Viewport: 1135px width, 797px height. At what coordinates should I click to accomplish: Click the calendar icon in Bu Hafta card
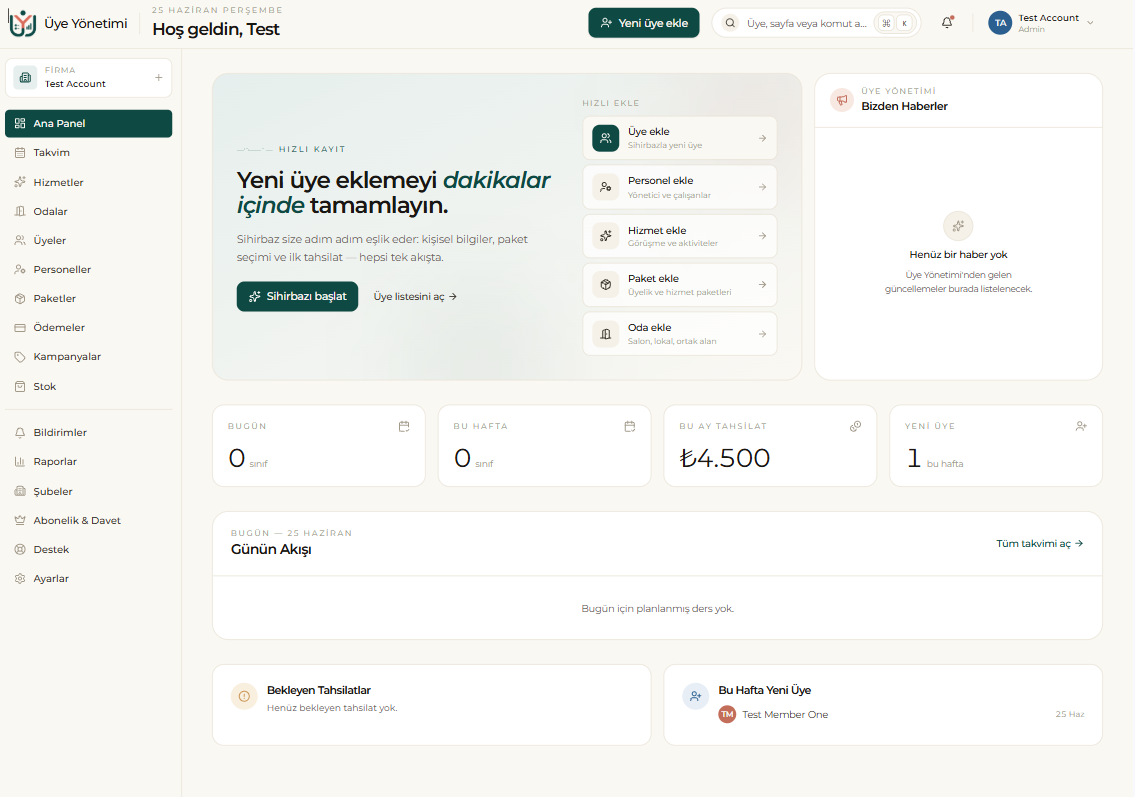[x=630, y=426]
